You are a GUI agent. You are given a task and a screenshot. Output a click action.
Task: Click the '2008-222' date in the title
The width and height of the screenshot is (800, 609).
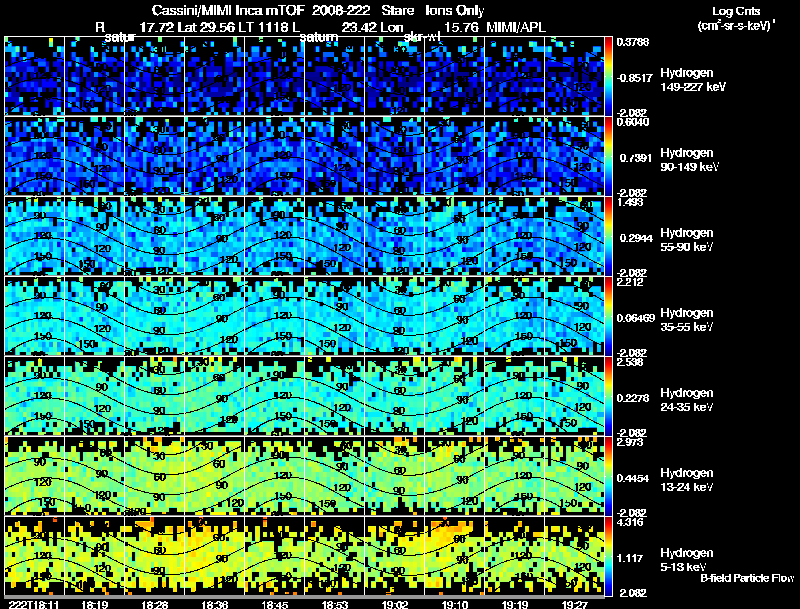coord(341,11)
